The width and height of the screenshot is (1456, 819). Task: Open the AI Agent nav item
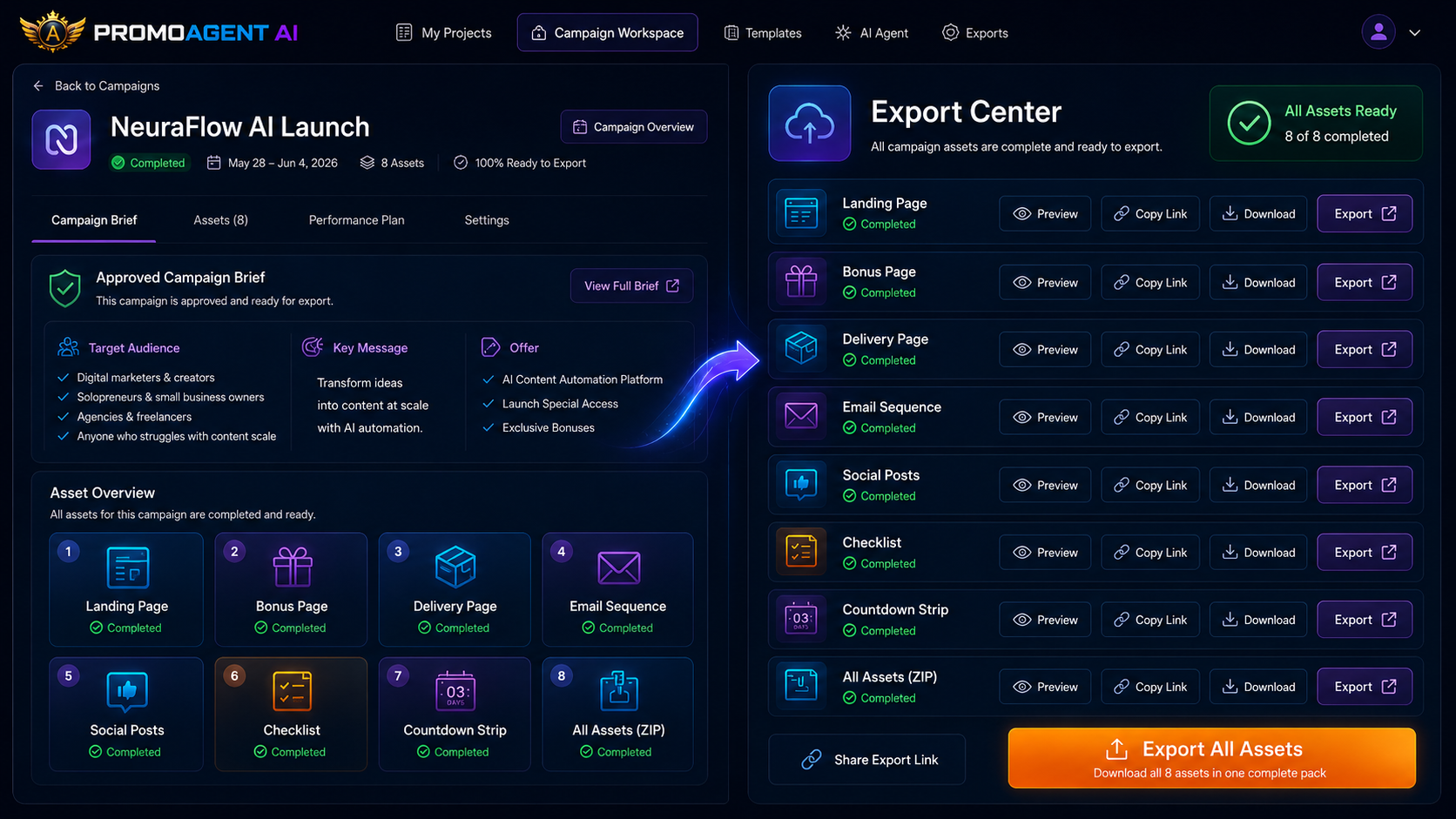click(872, 33)
